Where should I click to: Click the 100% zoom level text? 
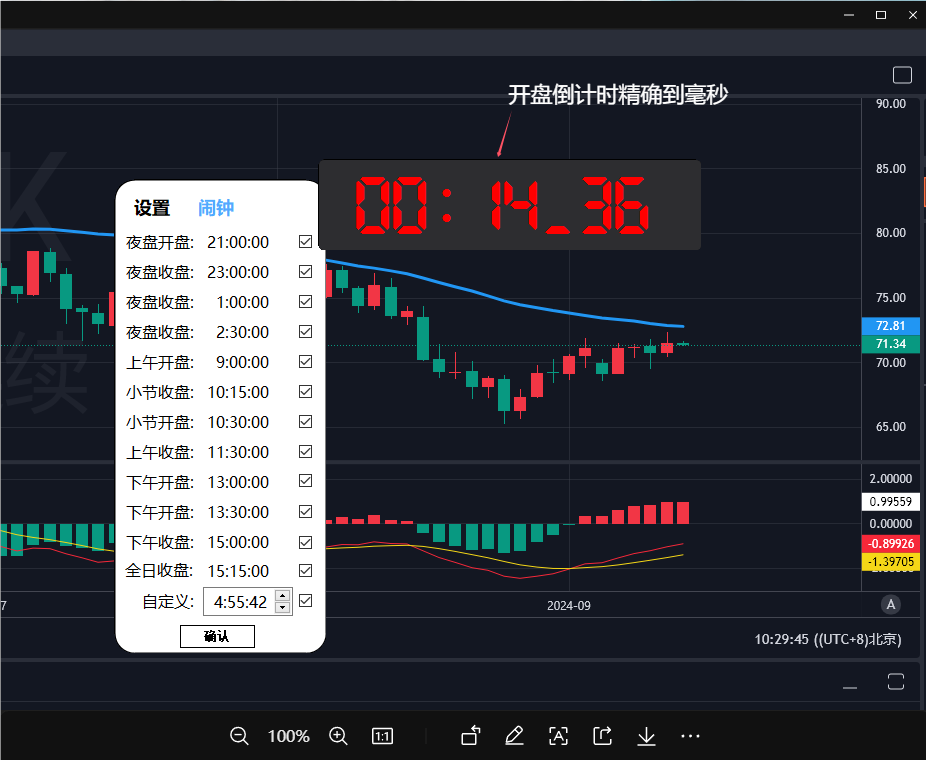point(288,736)
